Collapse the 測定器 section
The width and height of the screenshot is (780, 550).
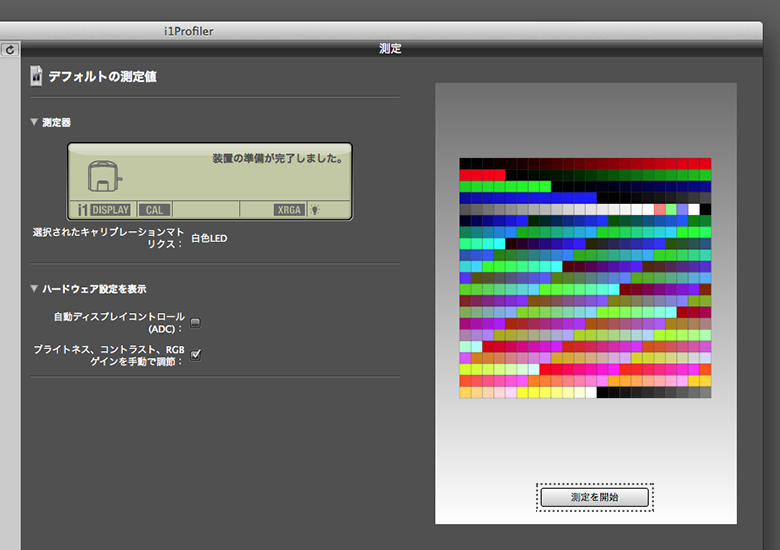click(36, 123)
